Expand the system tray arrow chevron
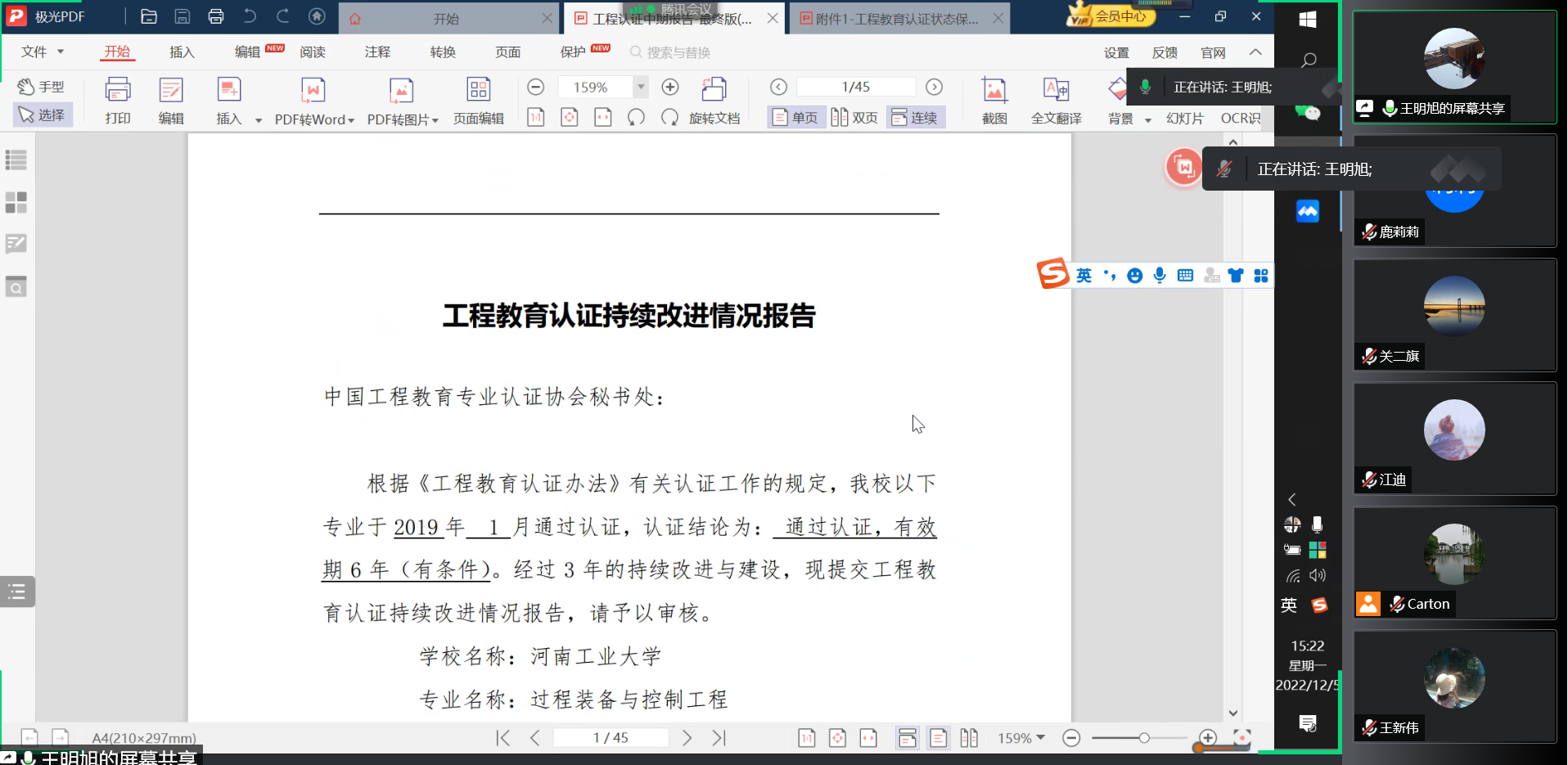This screenshot has height=765, width=1568. tap(1292, 499)
